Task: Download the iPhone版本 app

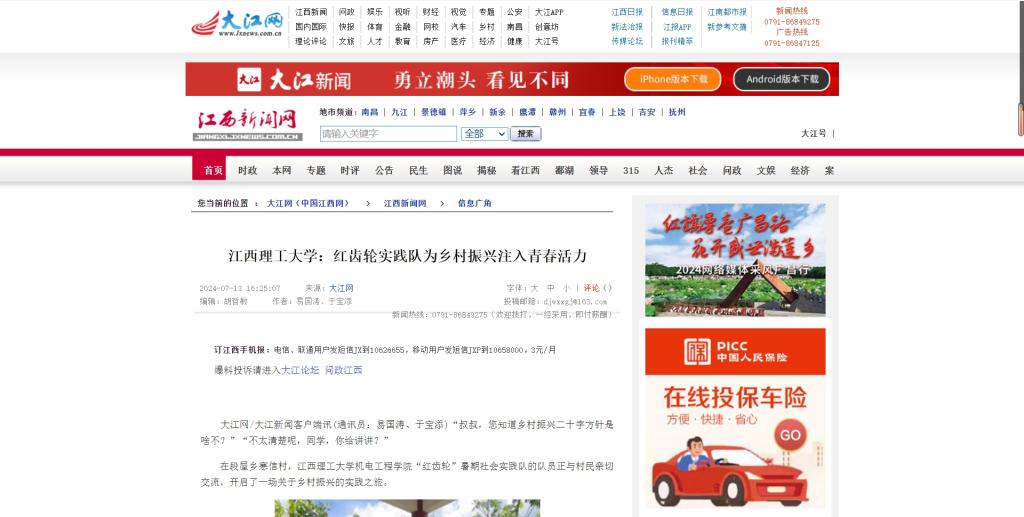Action: (x=673, y=79)
